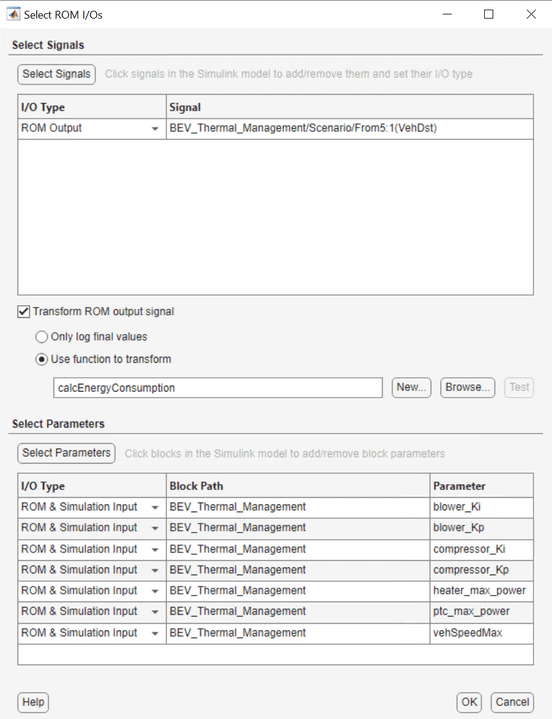This screenshot has height=719, width=552.
Task: Select the blower_Ki parameter cell
Action: (x=482, y=507)
